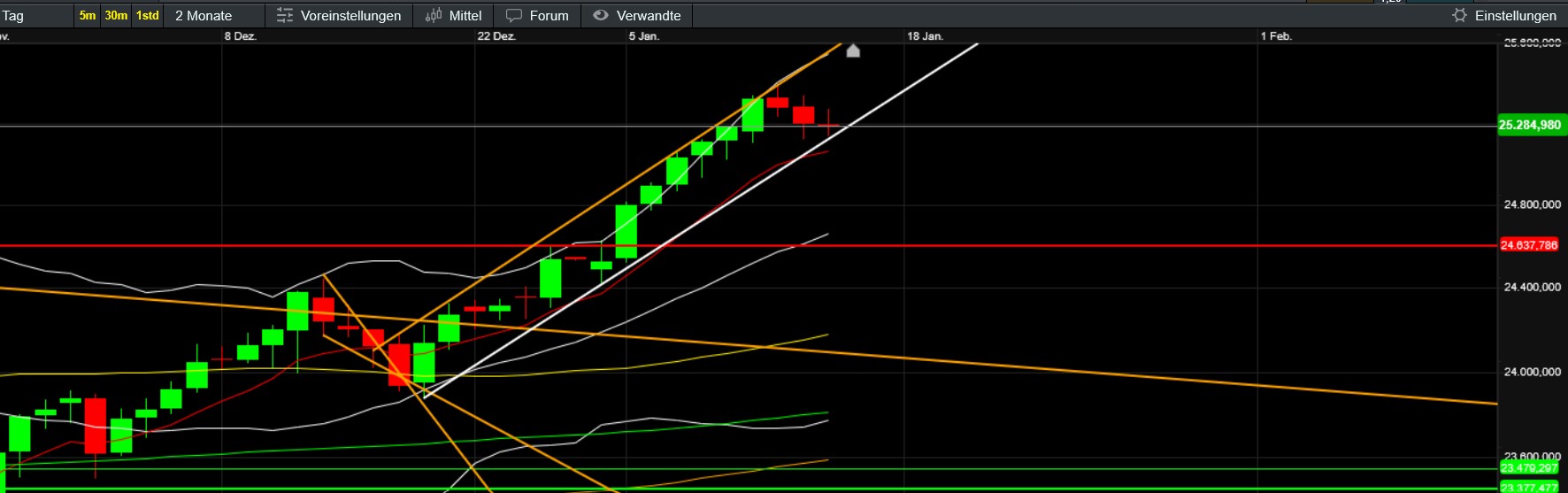Expand the Mittel chart size menu
This screenshot has width=1568, height=493.
pos(465,16)
